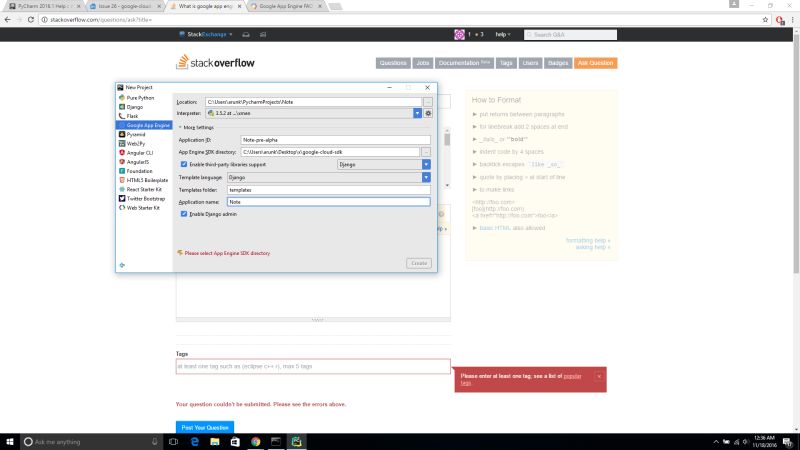Reload the browser page

click(x=31, y=20)
